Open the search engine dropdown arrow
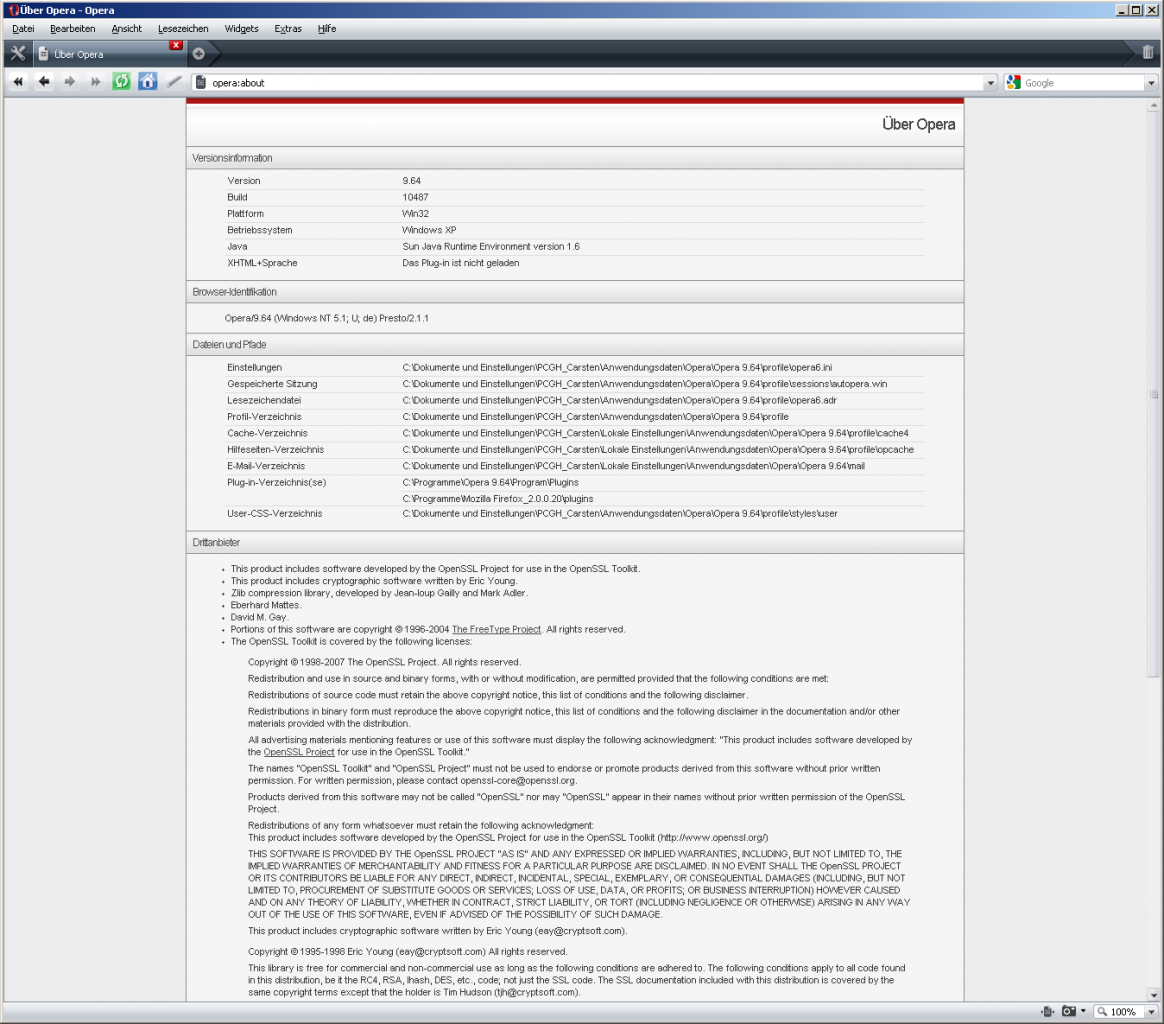This screenshot has width=1164, height=1024. pyautogui.click(x=1151, y=83)
